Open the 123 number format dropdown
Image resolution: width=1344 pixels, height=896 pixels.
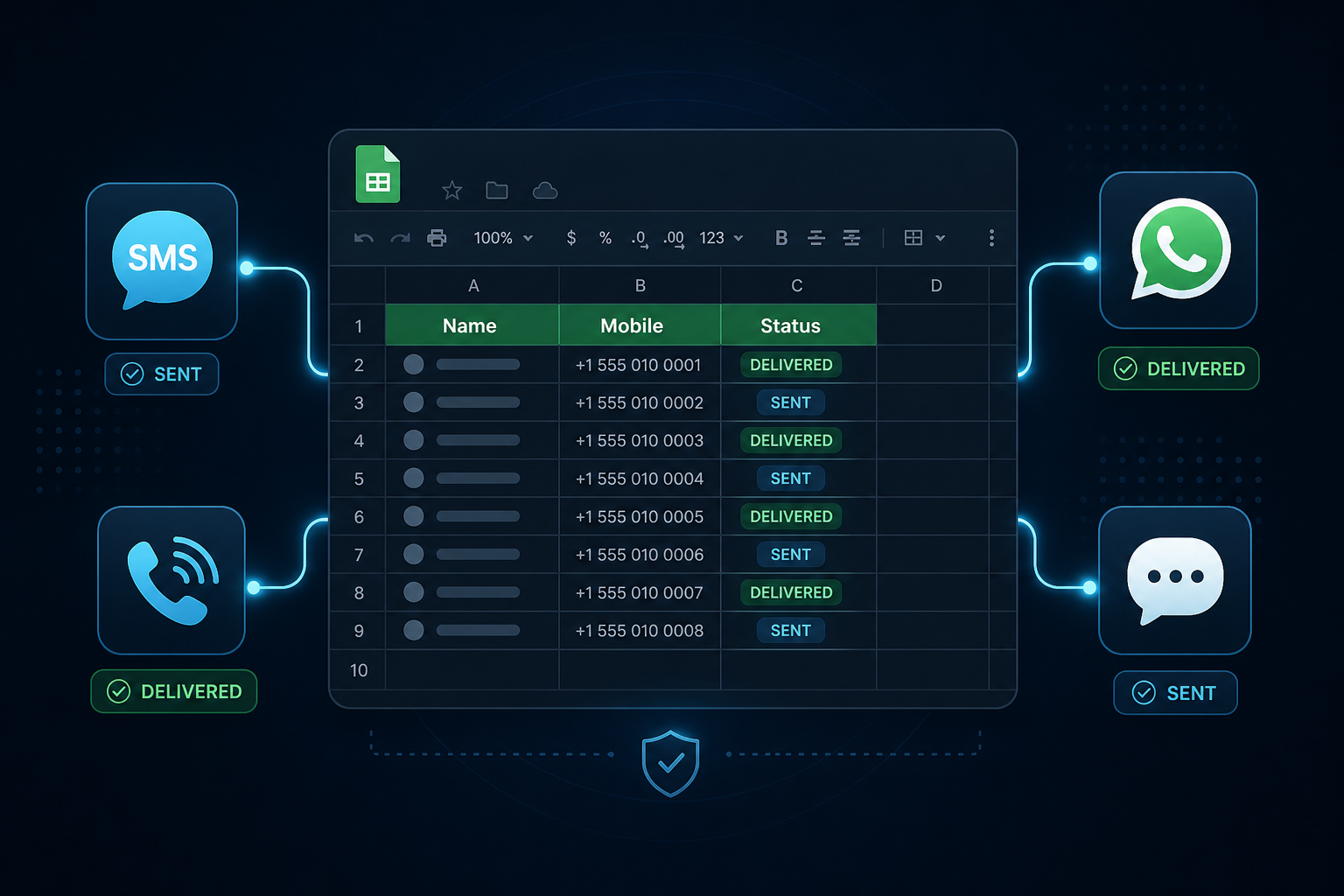point(721,238)
